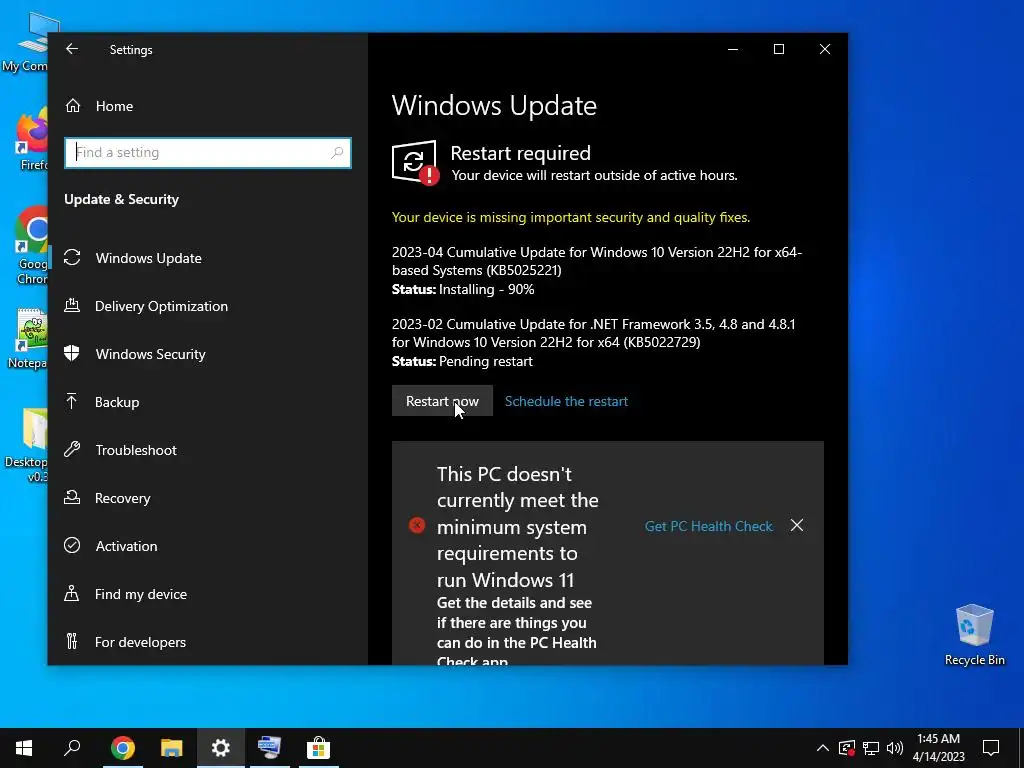Open the Action Center notifications icon
Image resolution: width=1024 pixels, height=768 pixels.
tap(991, 748)
